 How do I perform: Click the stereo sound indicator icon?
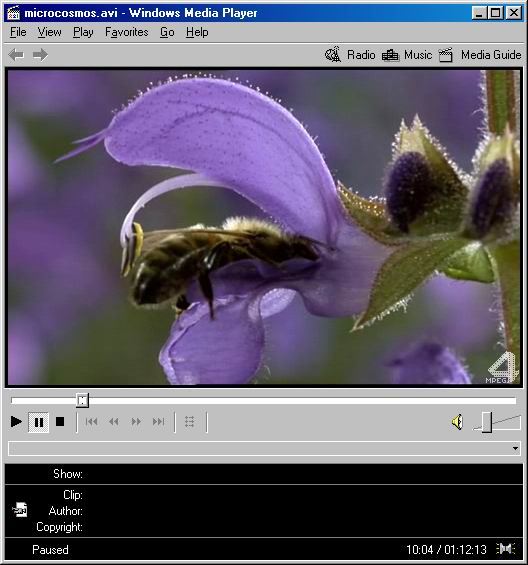(x=506, y=549)
